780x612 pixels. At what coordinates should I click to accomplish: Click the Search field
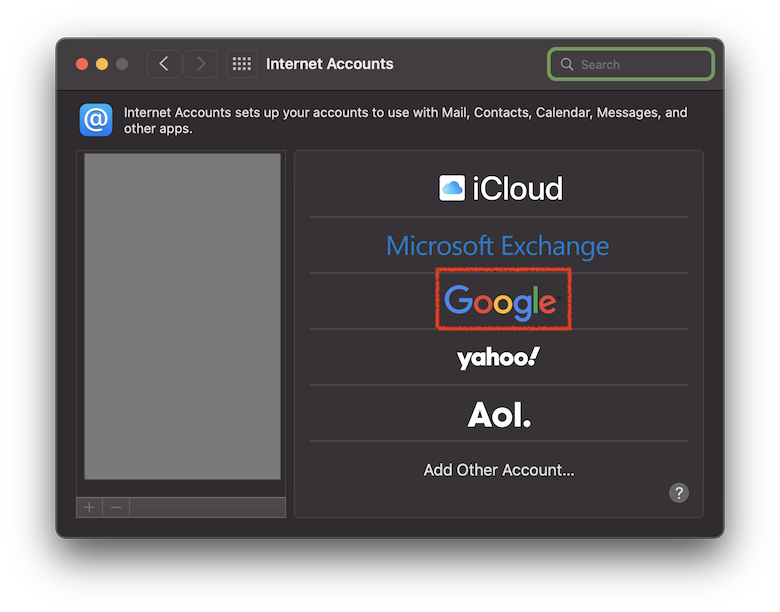[x=631, y=64]
